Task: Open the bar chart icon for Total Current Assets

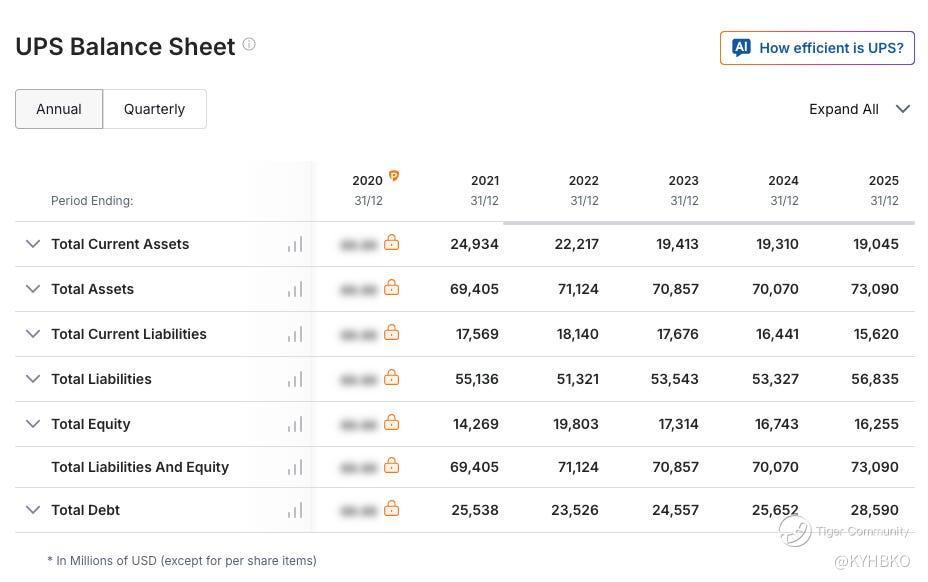Action: coord(295,244)
